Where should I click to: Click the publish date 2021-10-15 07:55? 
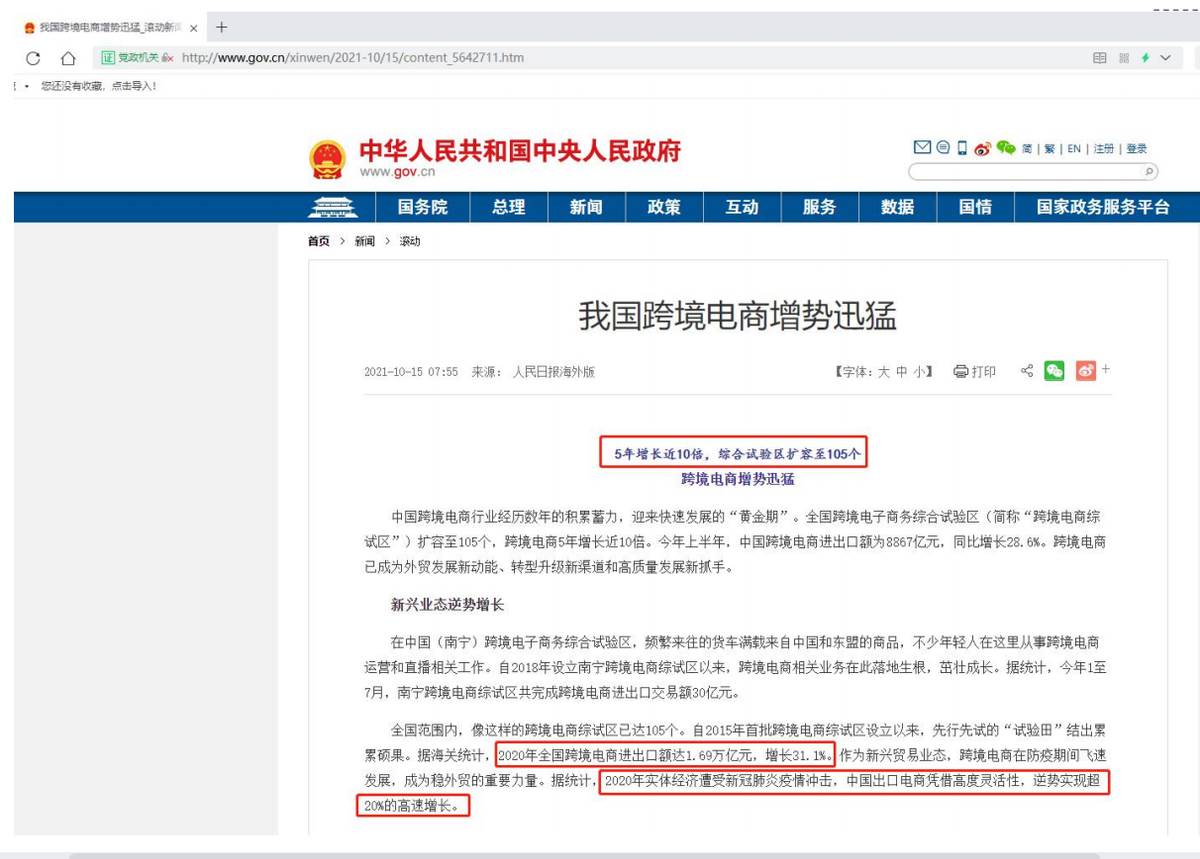[x=411, y=372]
